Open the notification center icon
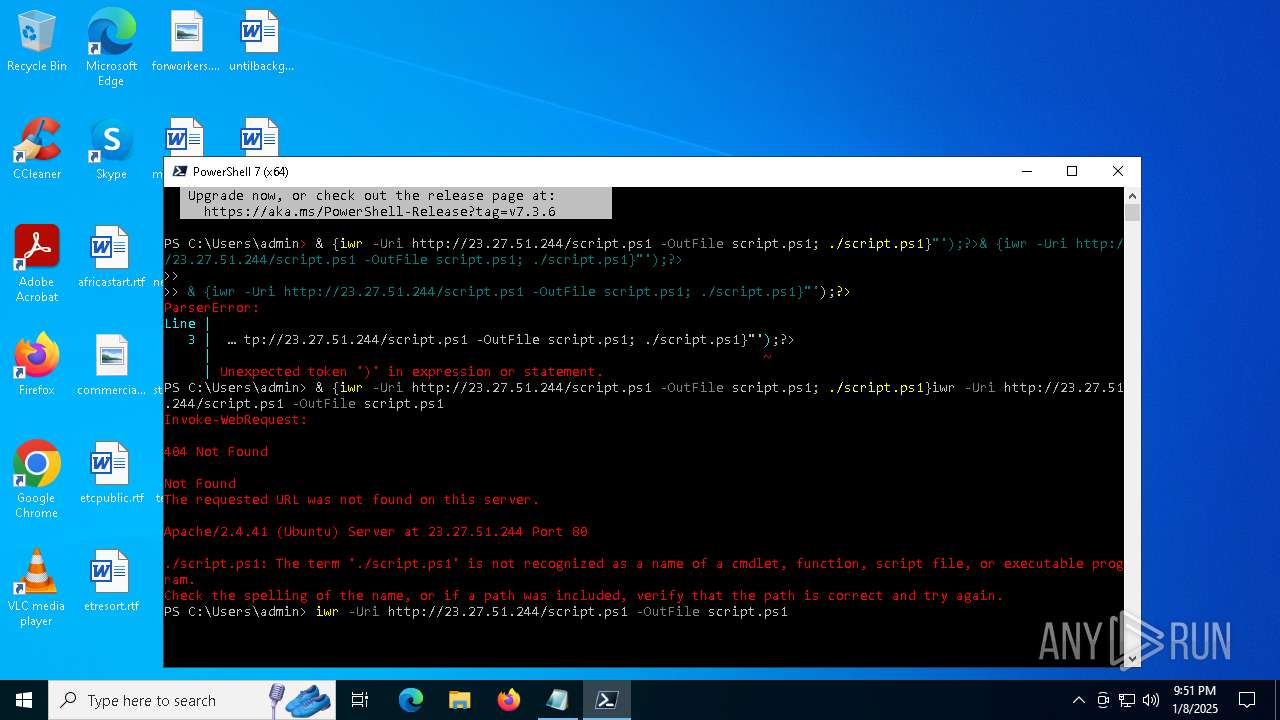 tap(1247, 700)
